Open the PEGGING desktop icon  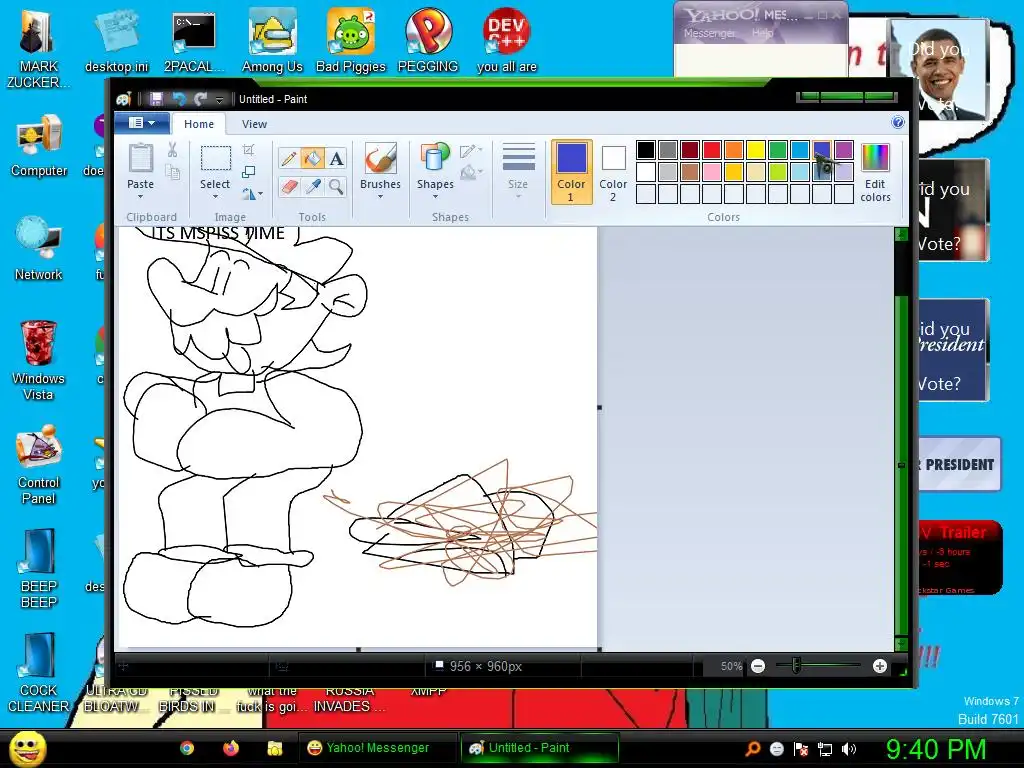click(428, 40)
